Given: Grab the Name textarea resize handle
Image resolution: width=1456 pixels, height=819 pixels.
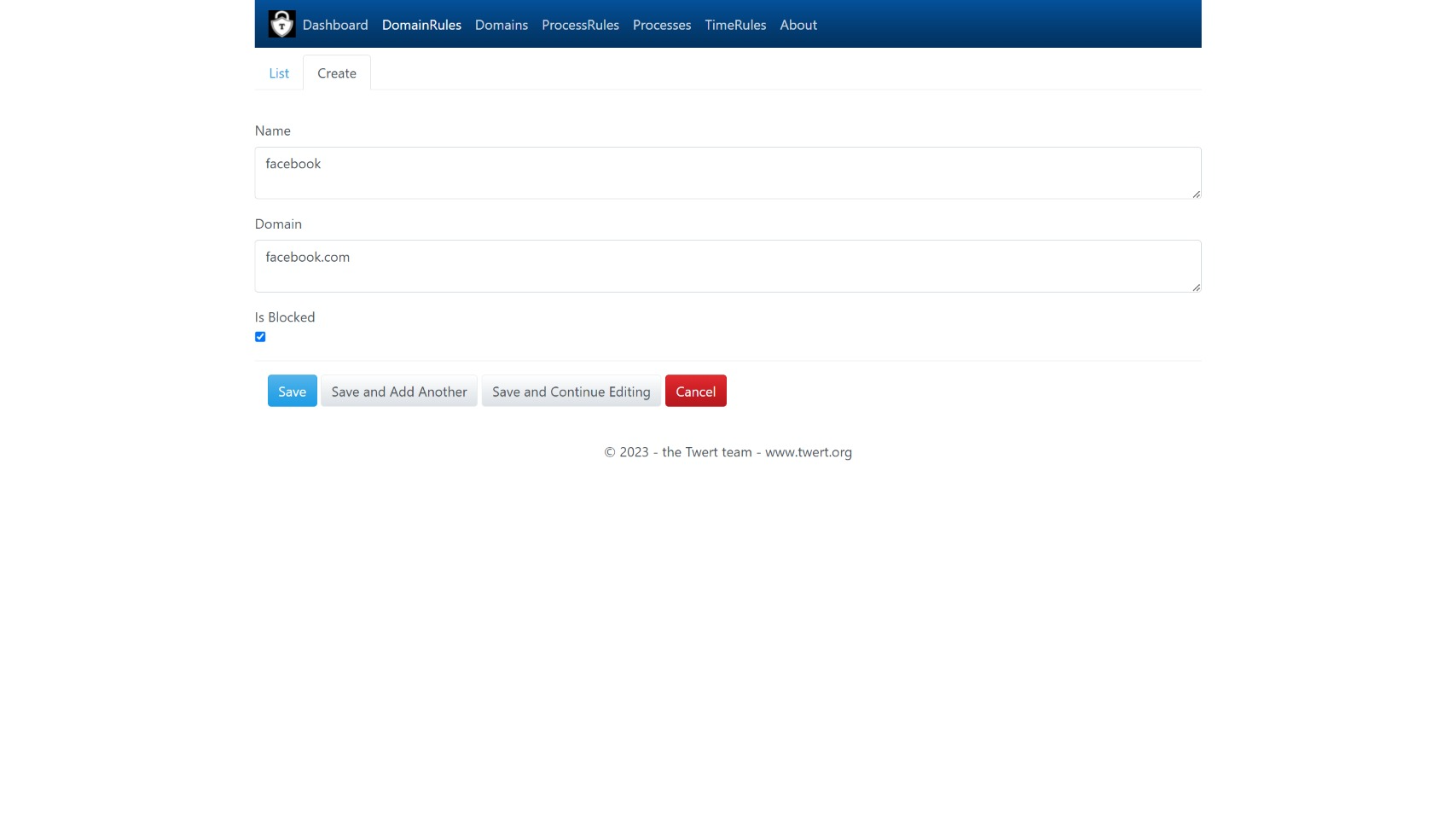Looking at the screenshot, I should point(1196,194).
